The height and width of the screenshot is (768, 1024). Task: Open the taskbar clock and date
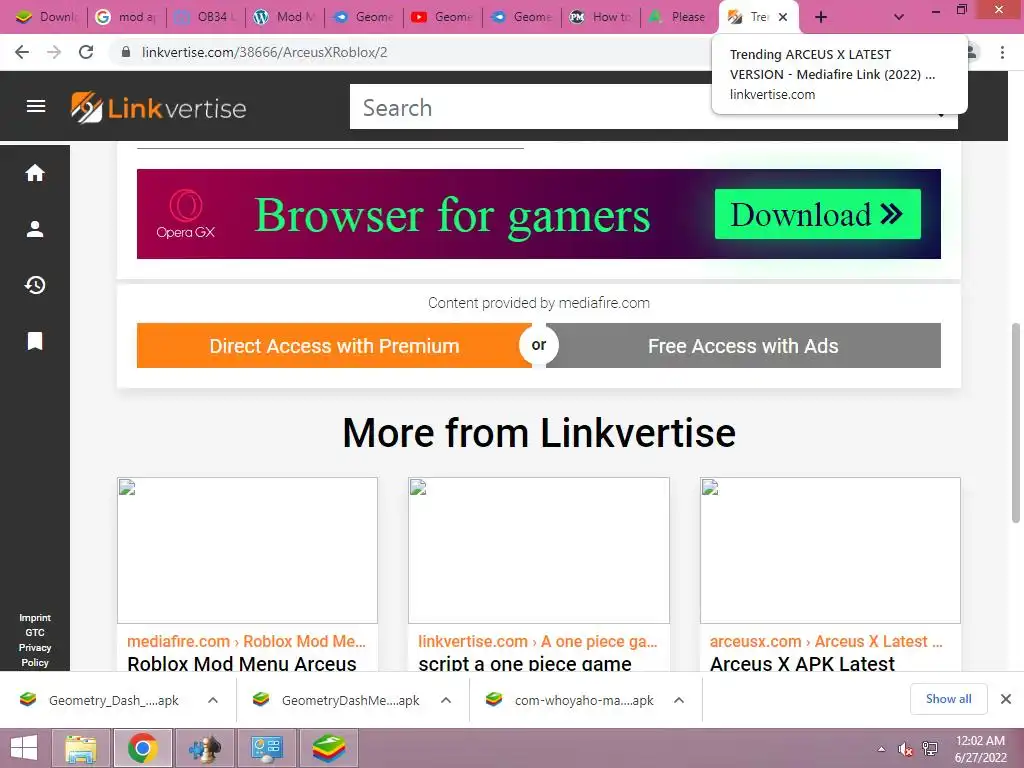click(980, 749)
